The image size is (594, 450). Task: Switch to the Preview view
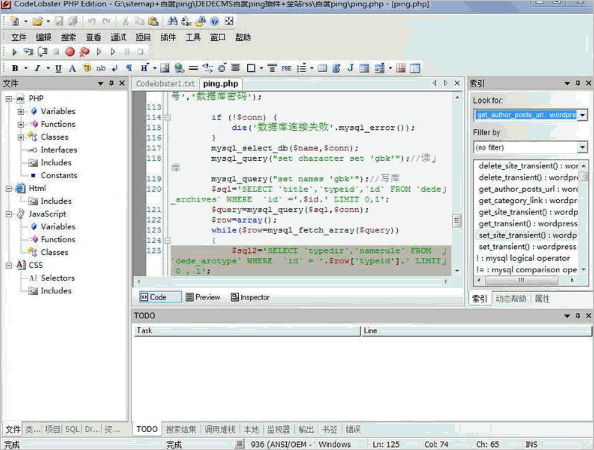203,297
